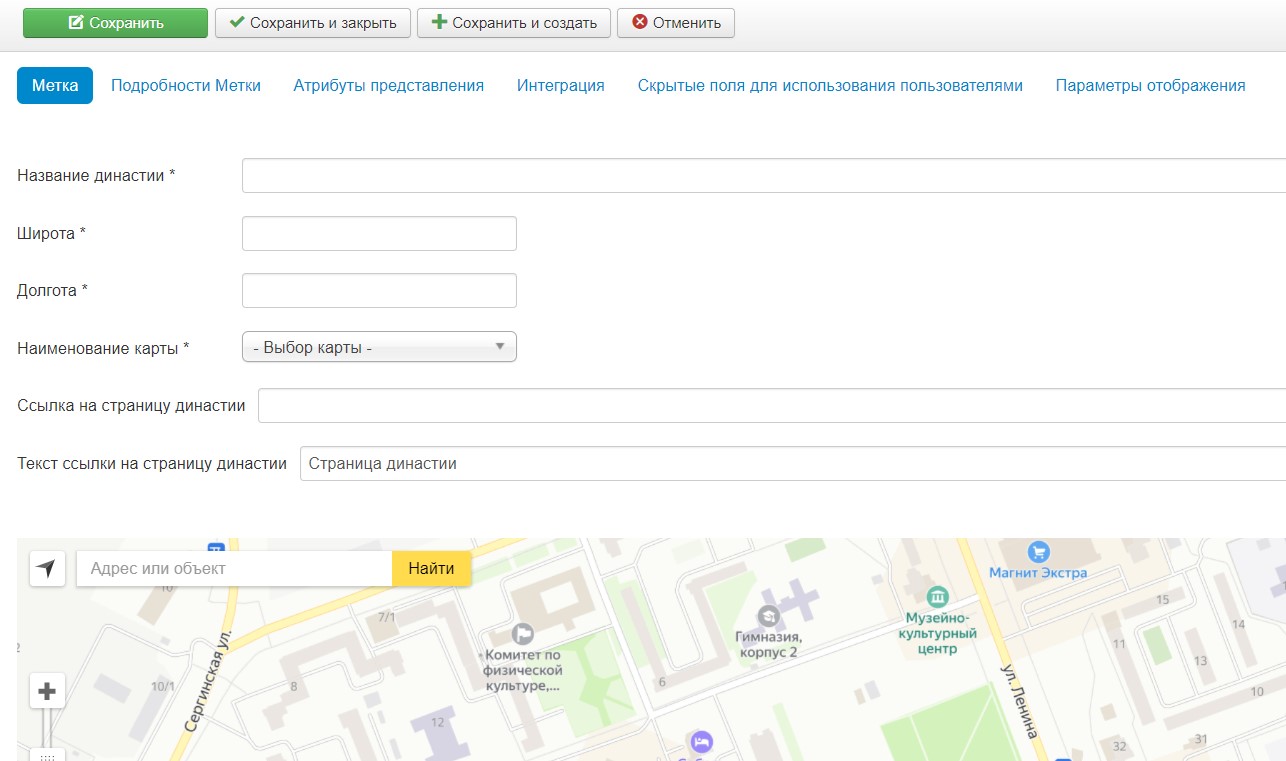Click building number 7/1 on map
The height and width of the screenshot is (761, 1286).
click(x=387, y=617)
